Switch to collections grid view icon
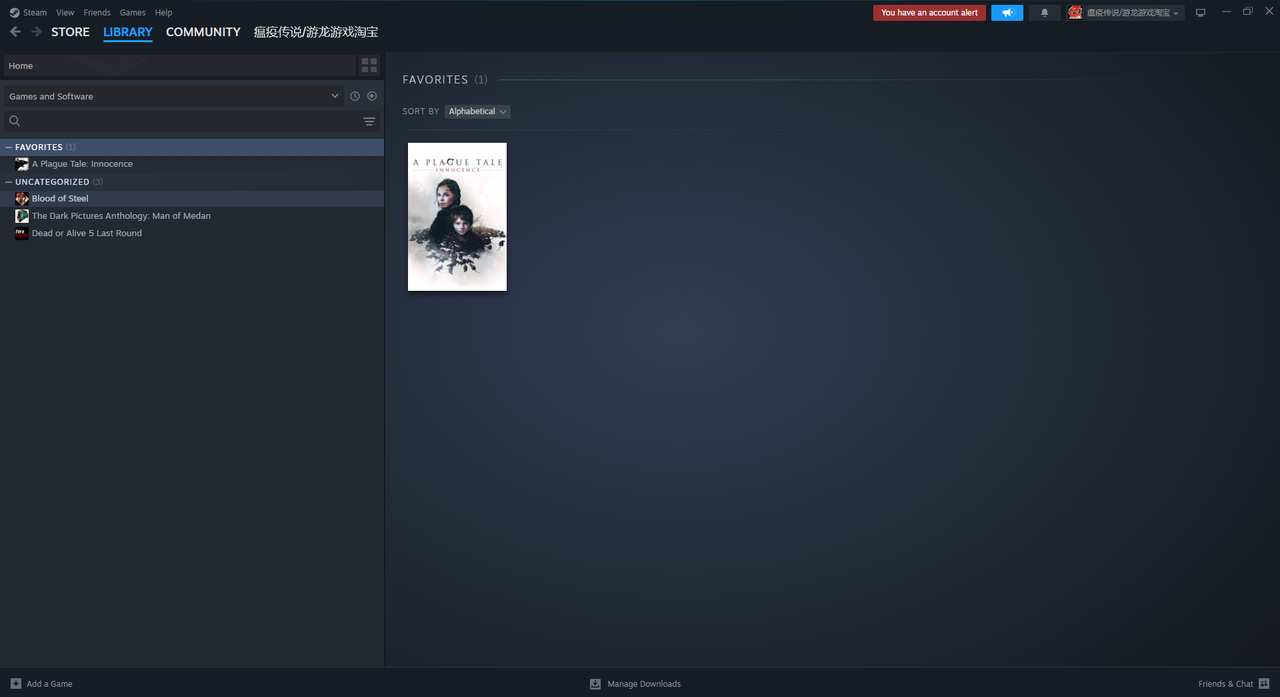 click(369, 65)
